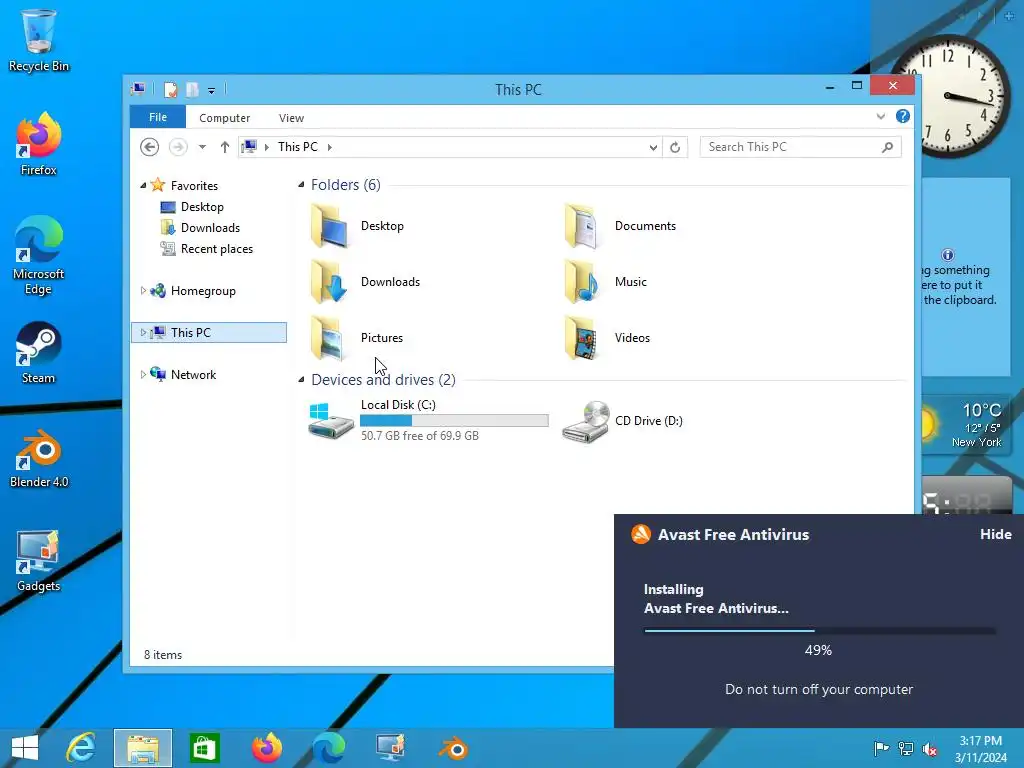Open the Documents folder
Screen dimensions: 1024x768
pos(620,226)
